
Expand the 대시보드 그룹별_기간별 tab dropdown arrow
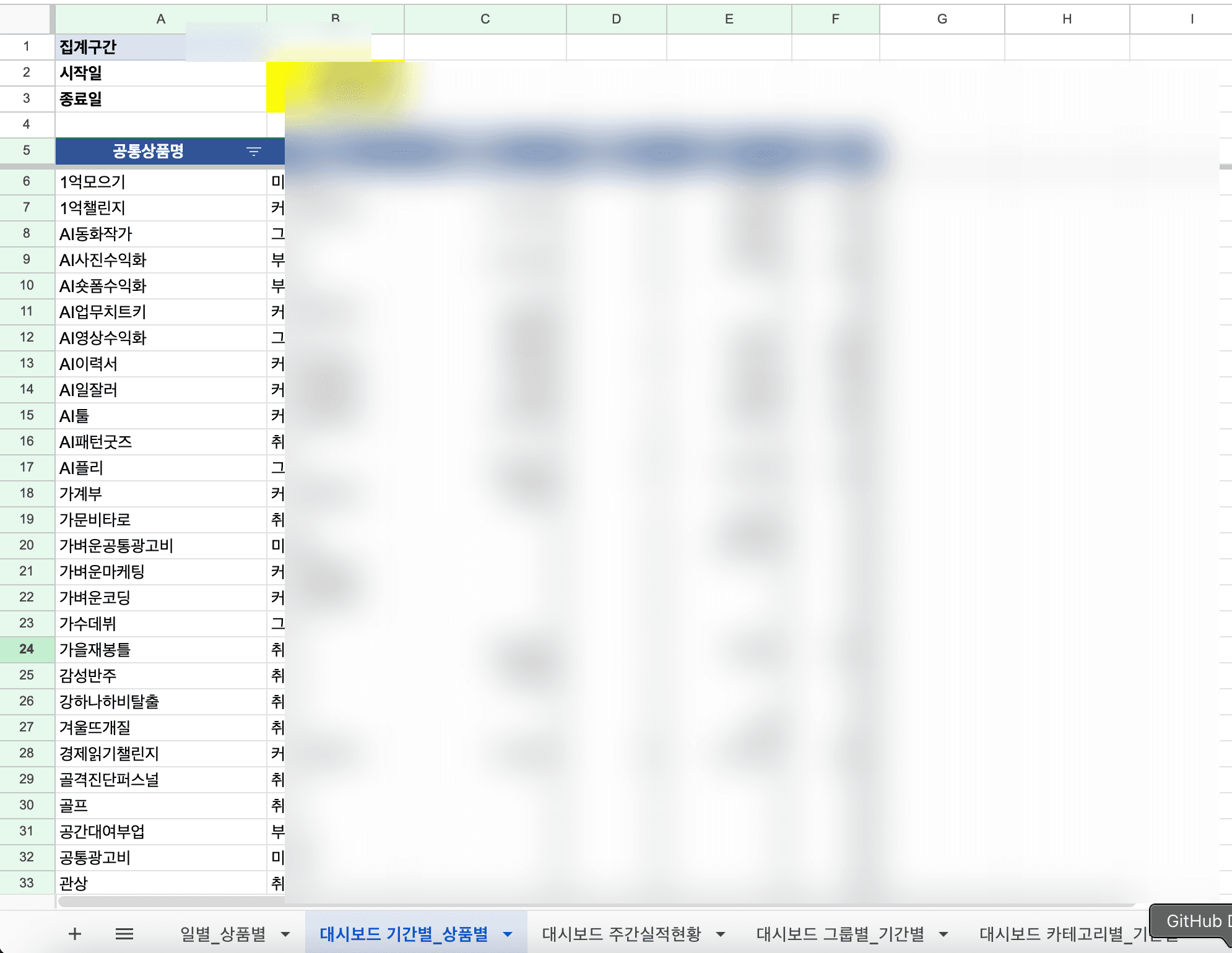(944, 934)
